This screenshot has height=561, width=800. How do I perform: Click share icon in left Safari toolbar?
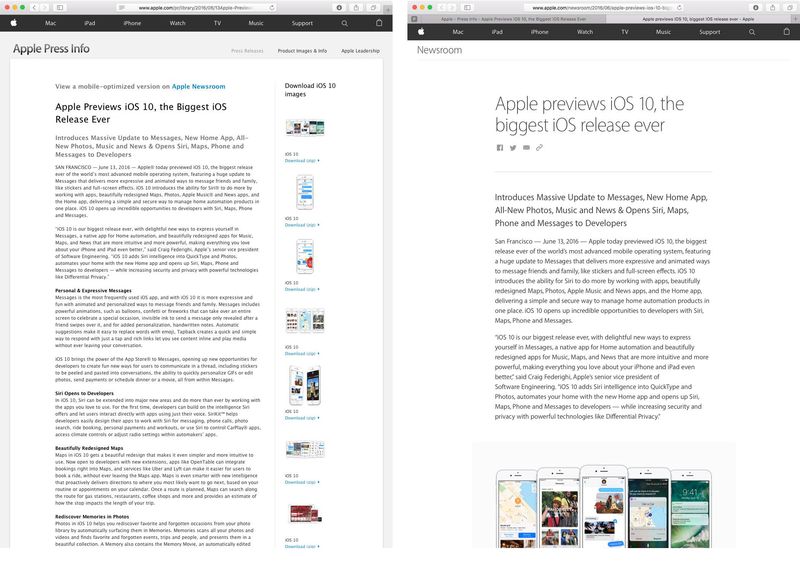(x=356, y=8)
